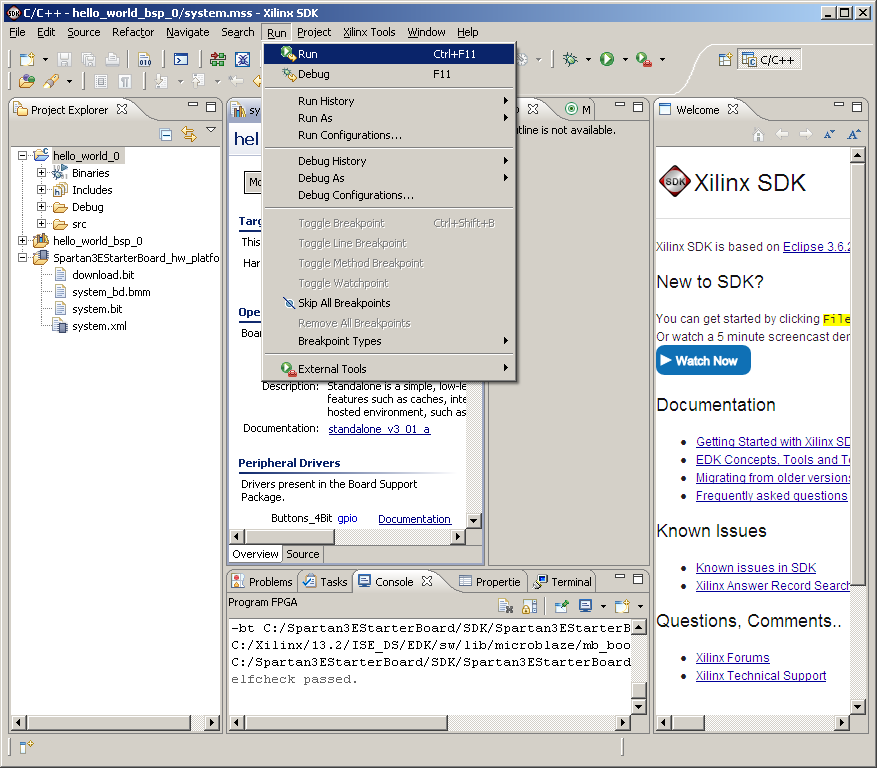Expand the hello_world_bsp_0 project node

tap(23, 241)
